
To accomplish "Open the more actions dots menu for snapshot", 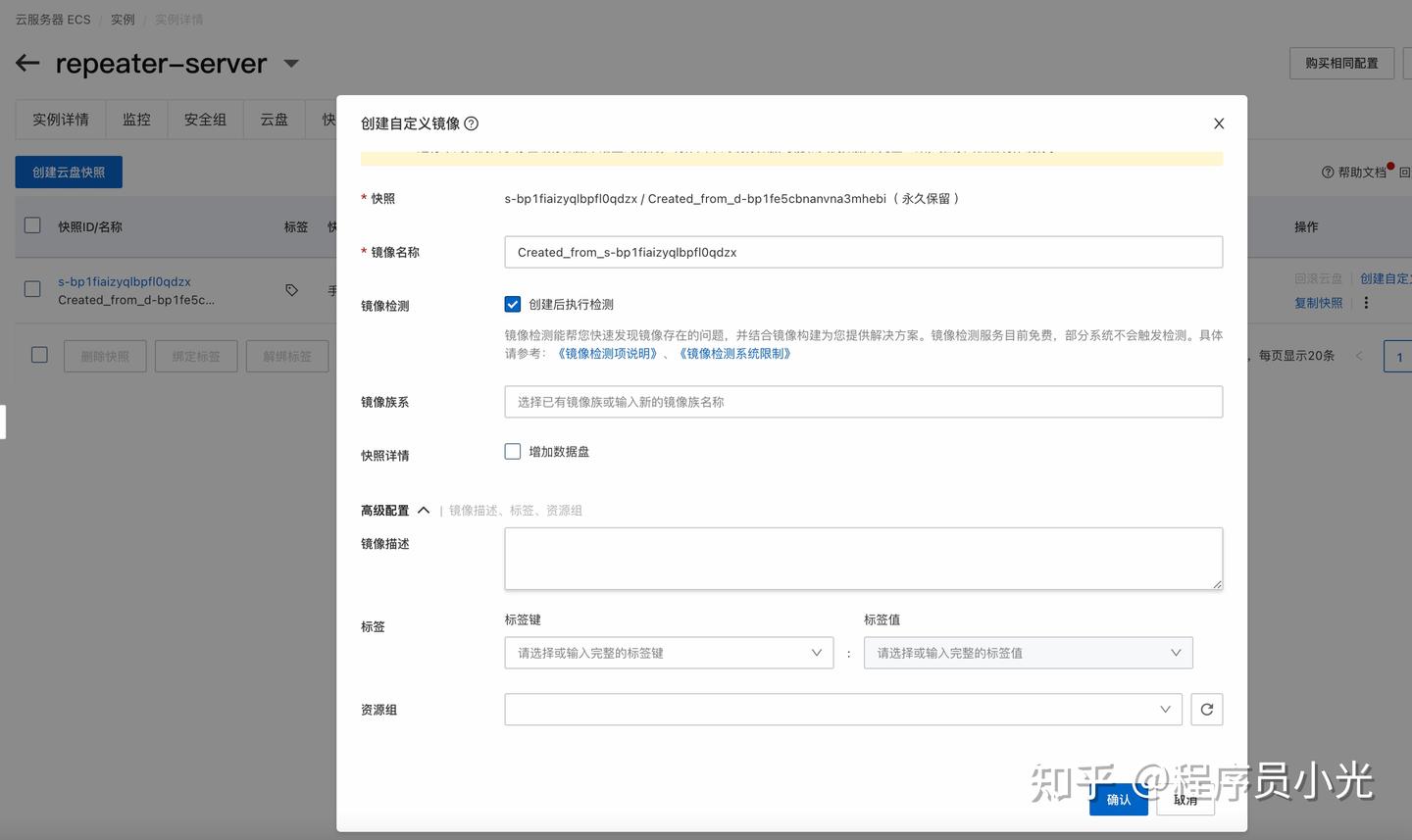I will coord(1366,303).
